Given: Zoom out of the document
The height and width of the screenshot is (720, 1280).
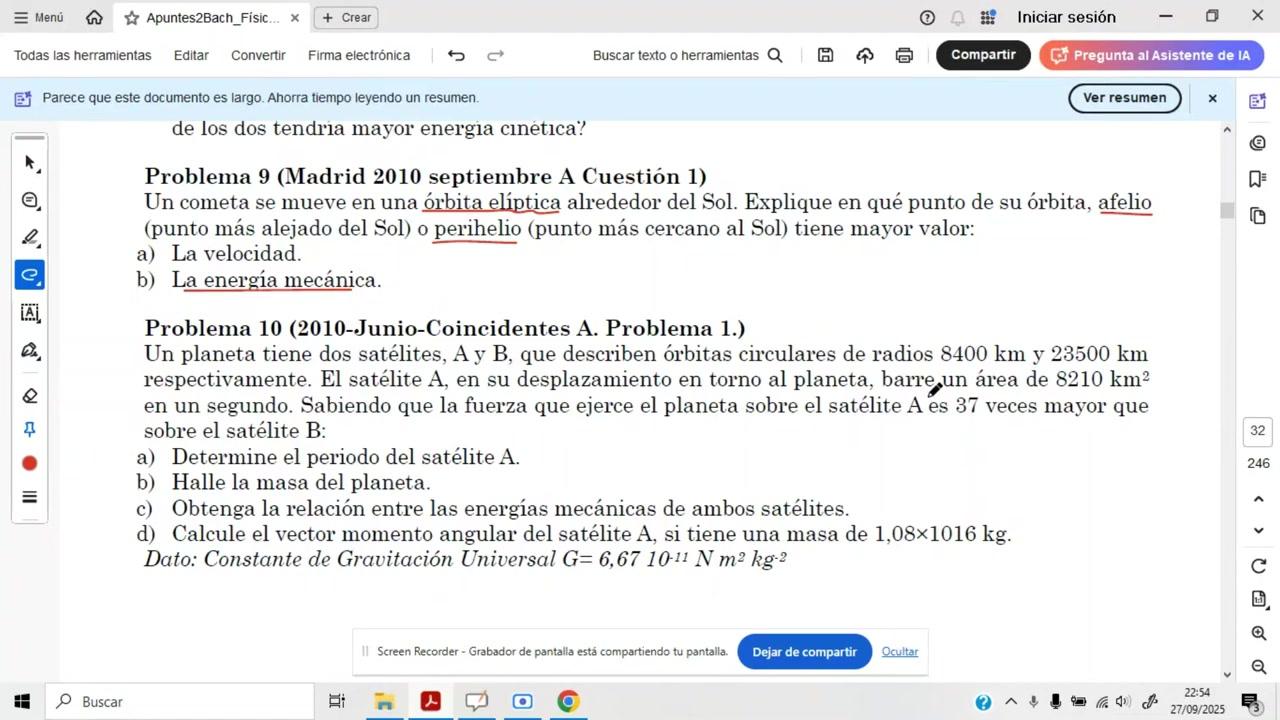Looking at the screenshot, I should [1259, 667].
